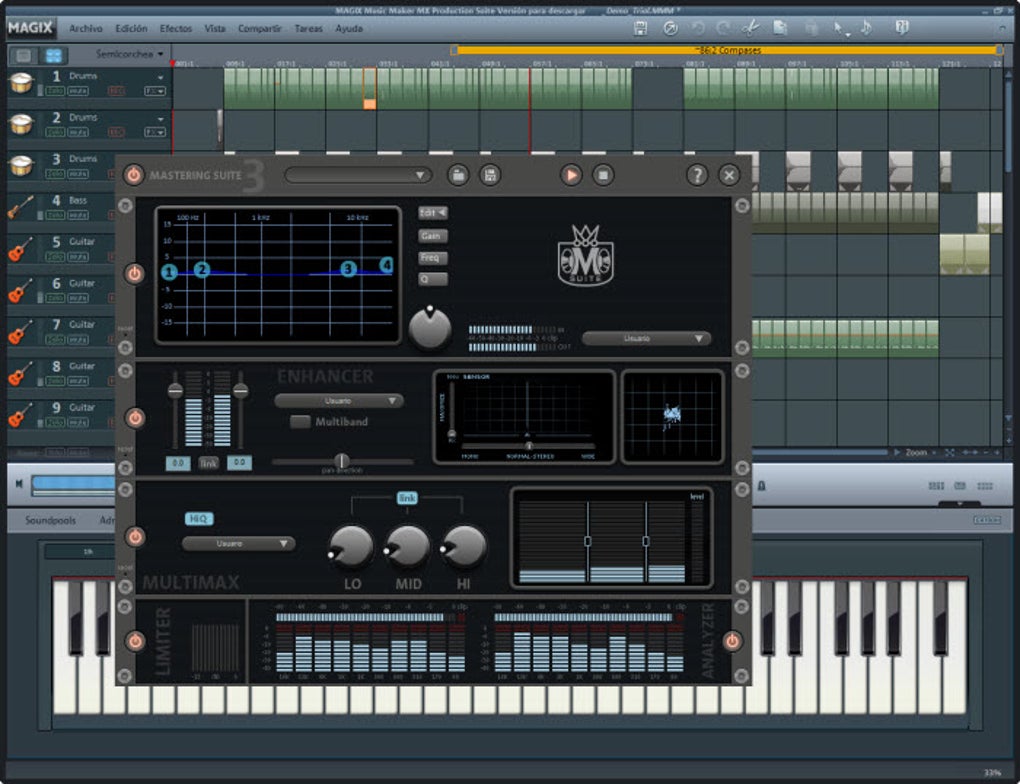Stop playback in Mastering Suite

point(603,175)
